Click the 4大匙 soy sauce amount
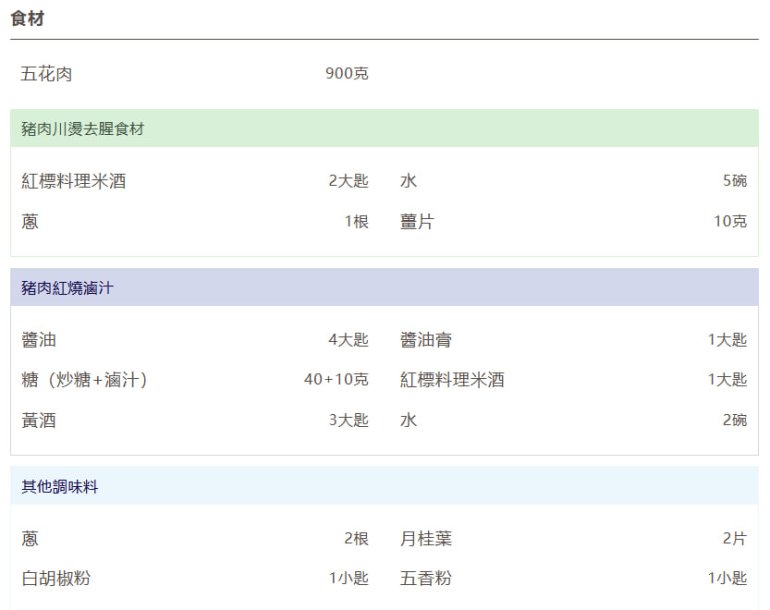770x610 pixels. click(349, 340)
